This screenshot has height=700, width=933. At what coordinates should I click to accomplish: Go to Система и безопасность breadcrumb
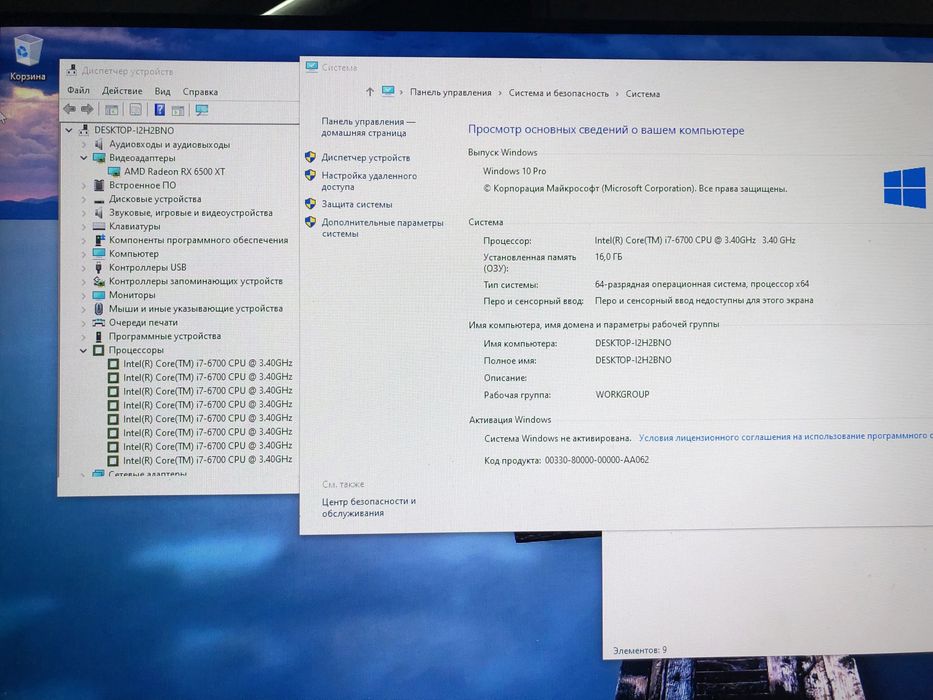pos(559,93)
